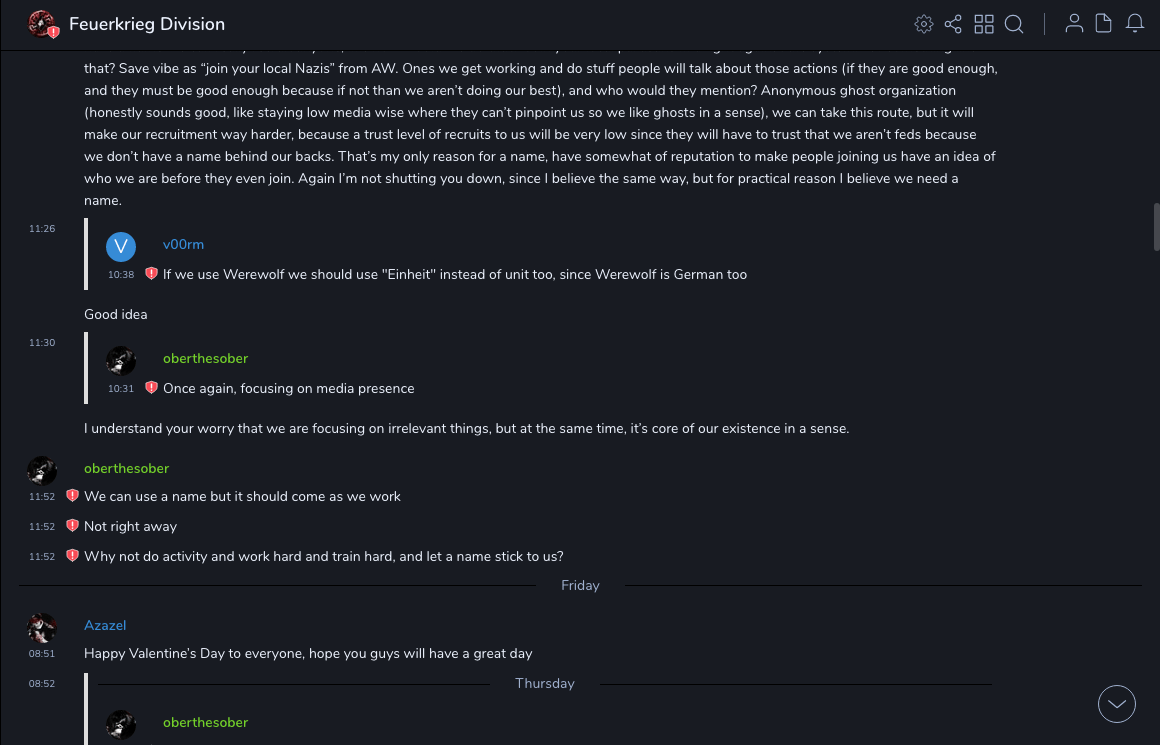
Task: Open room settings gear icon
Action: click(x=924, y=24)
